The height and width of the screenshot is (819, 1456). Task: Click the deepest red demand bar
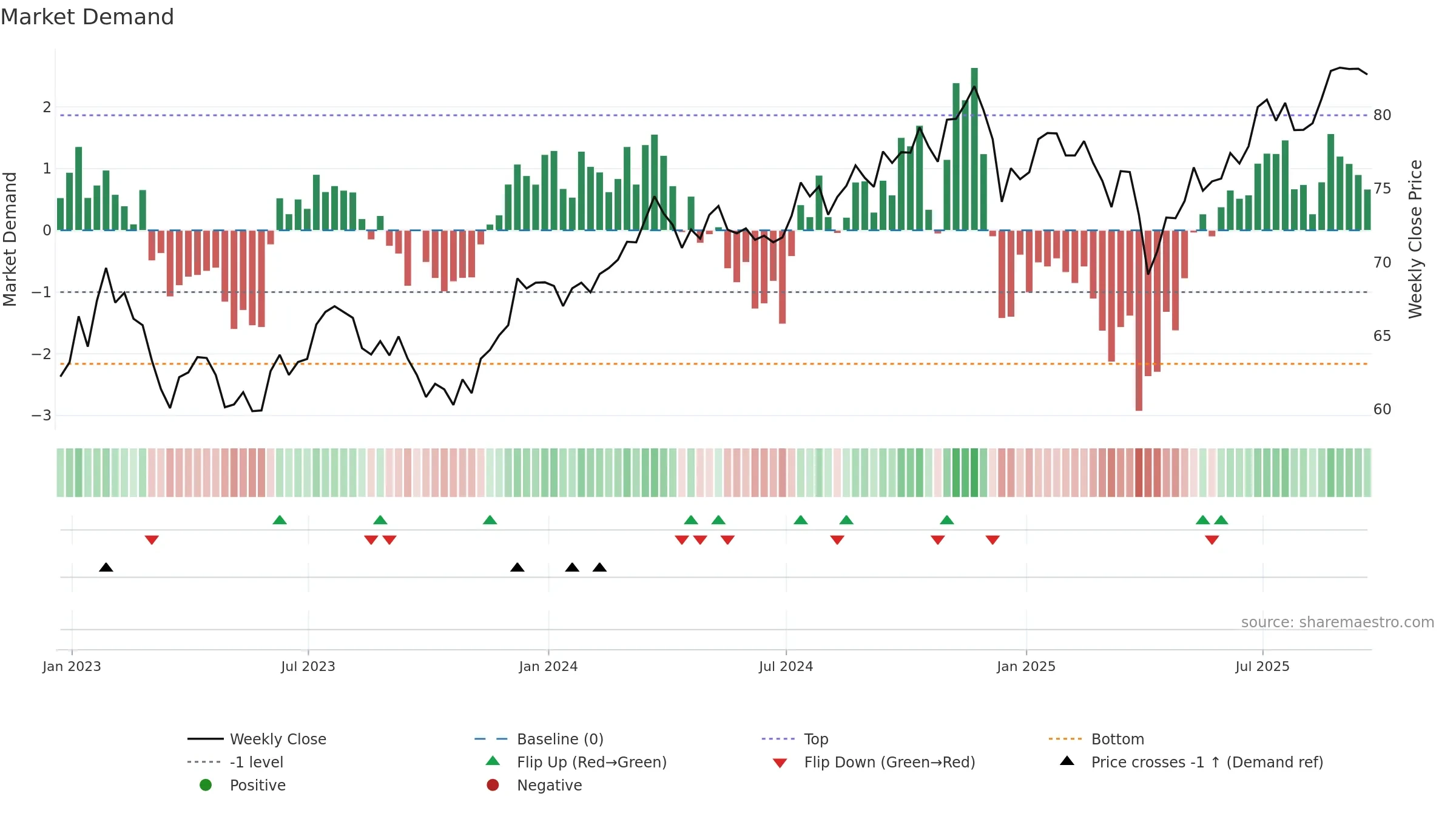pyautogui.click(x=1139, y=320)
